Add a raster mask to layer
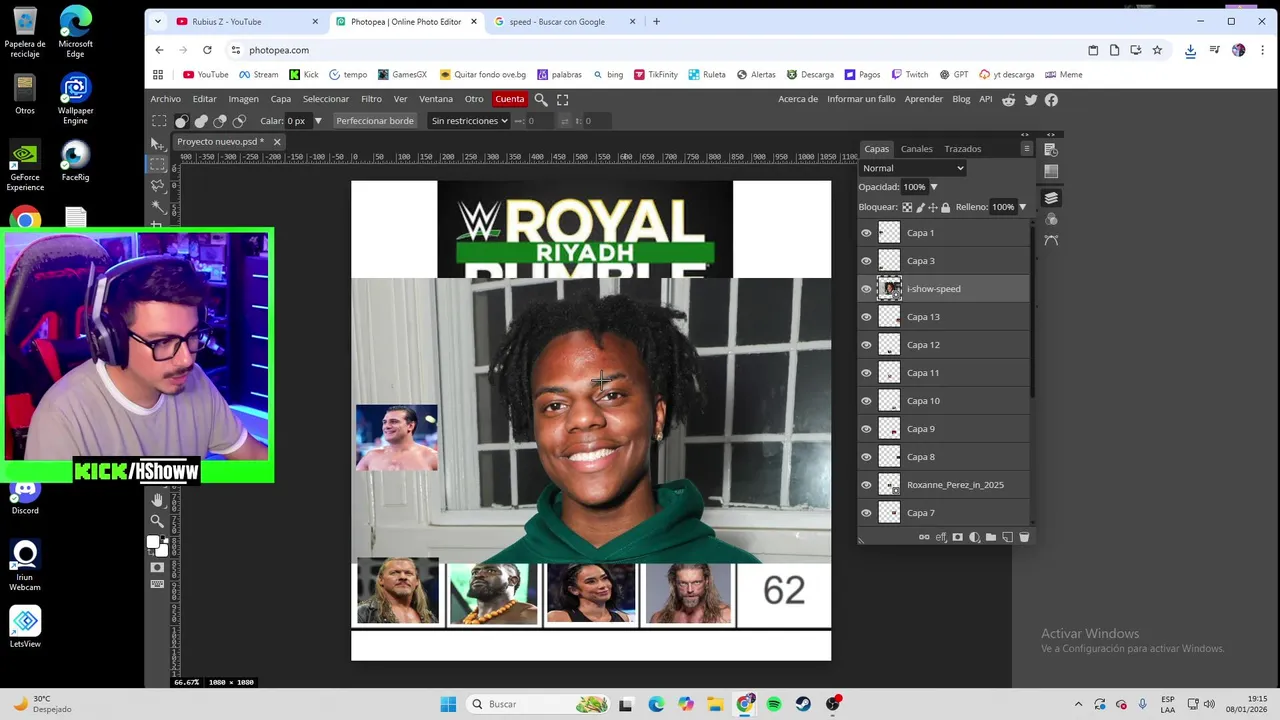The height and width of the screenshot is (720, 1280). (958, 537)
